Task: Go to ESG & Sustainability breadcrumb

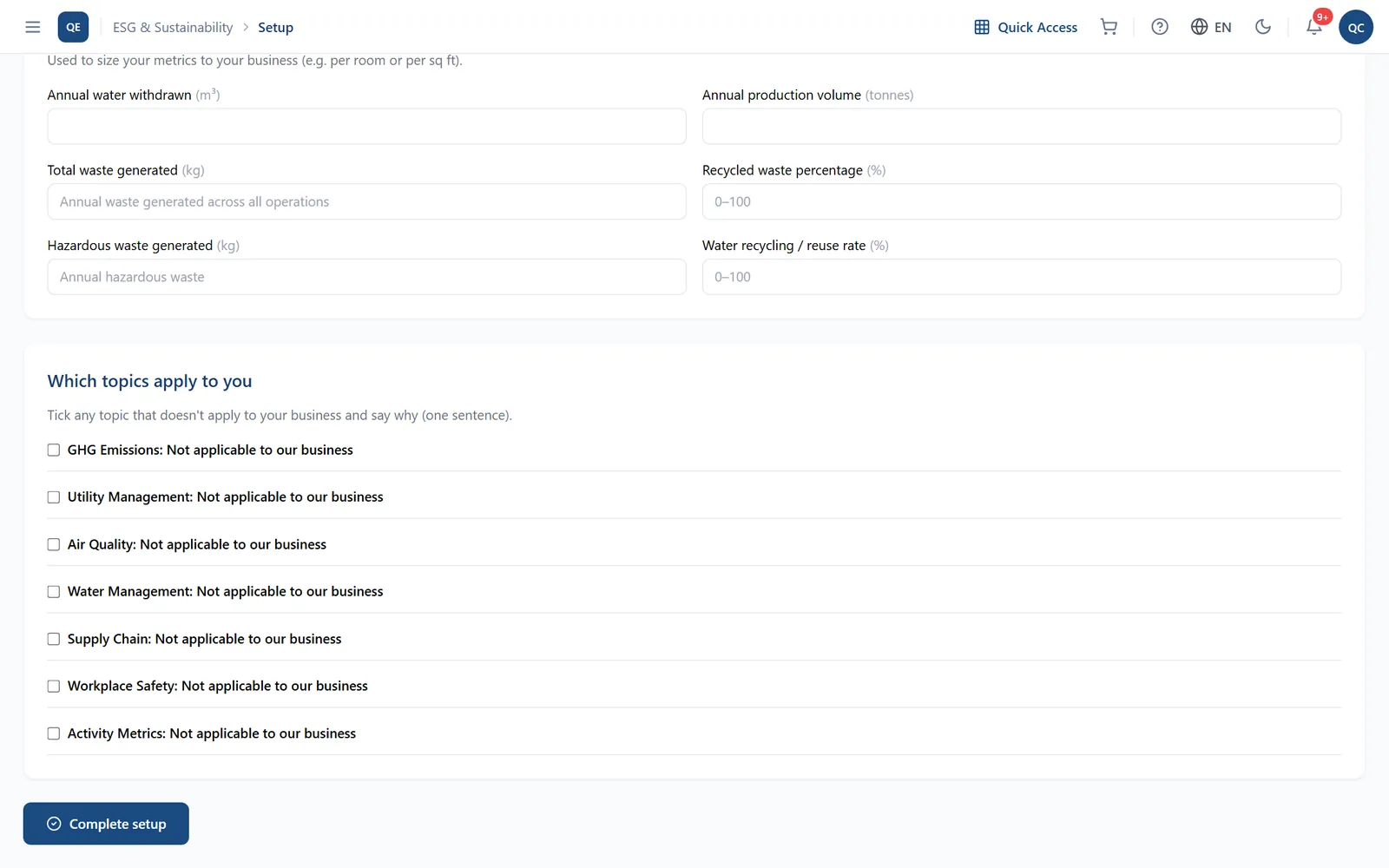Action: (x=173, y=27)
